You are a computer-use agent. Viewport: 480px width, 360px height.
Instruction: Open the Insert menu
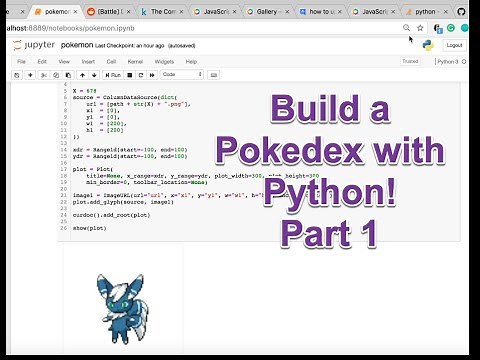click(88, 62)
